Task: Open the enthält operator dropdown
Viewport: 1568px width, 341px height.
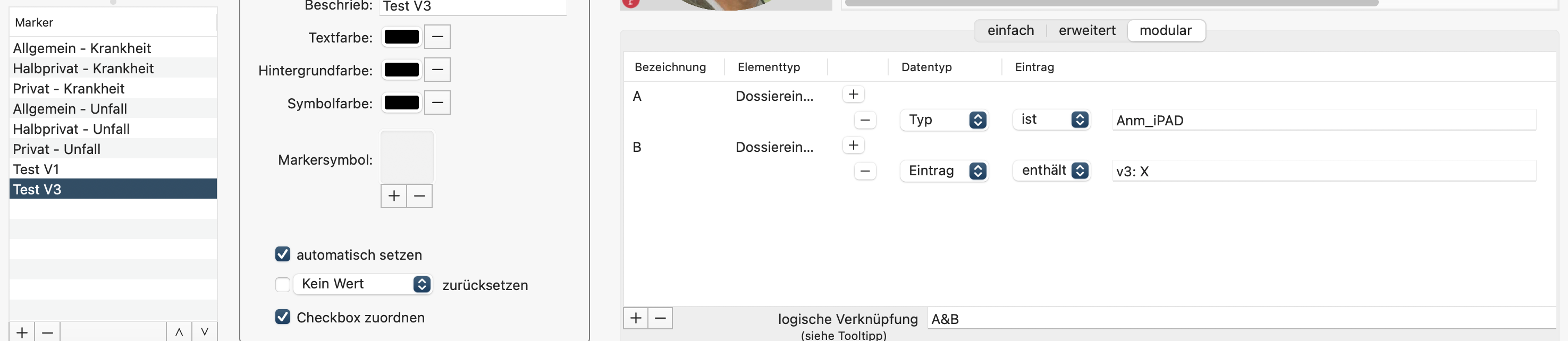Action: [x=1051, y=171]
